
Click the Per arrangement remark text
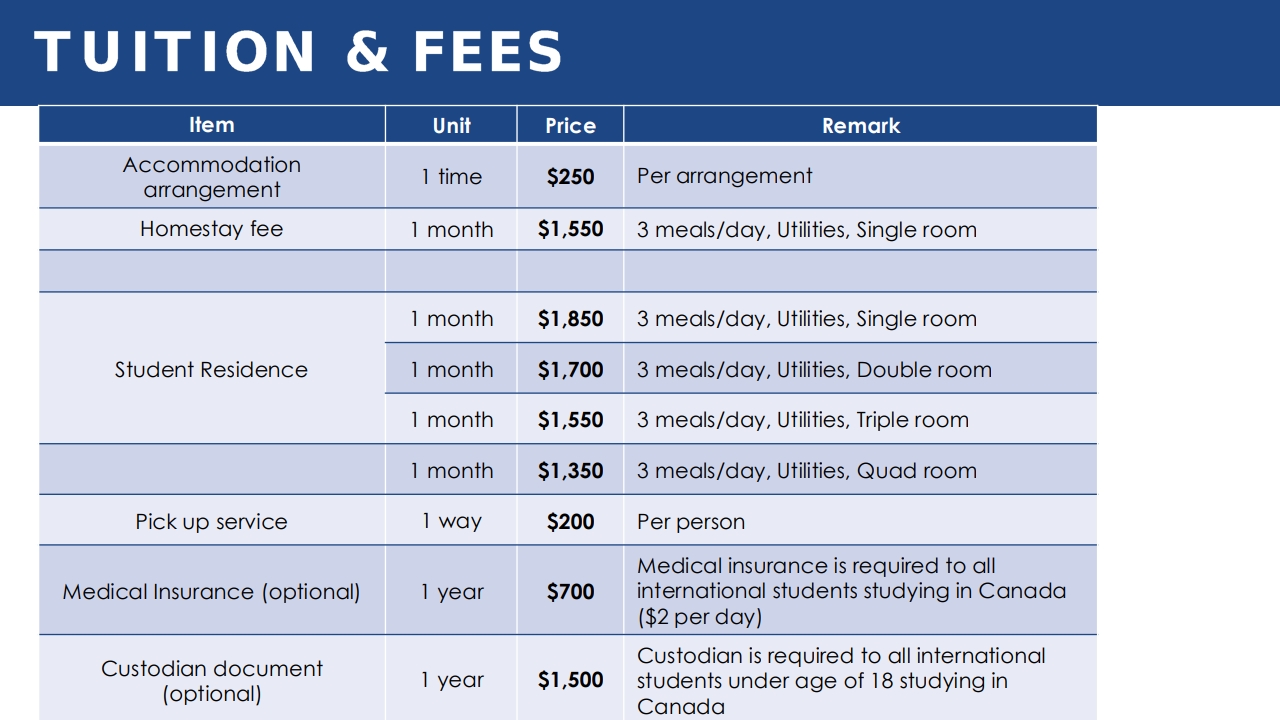[x=725, y=176]
